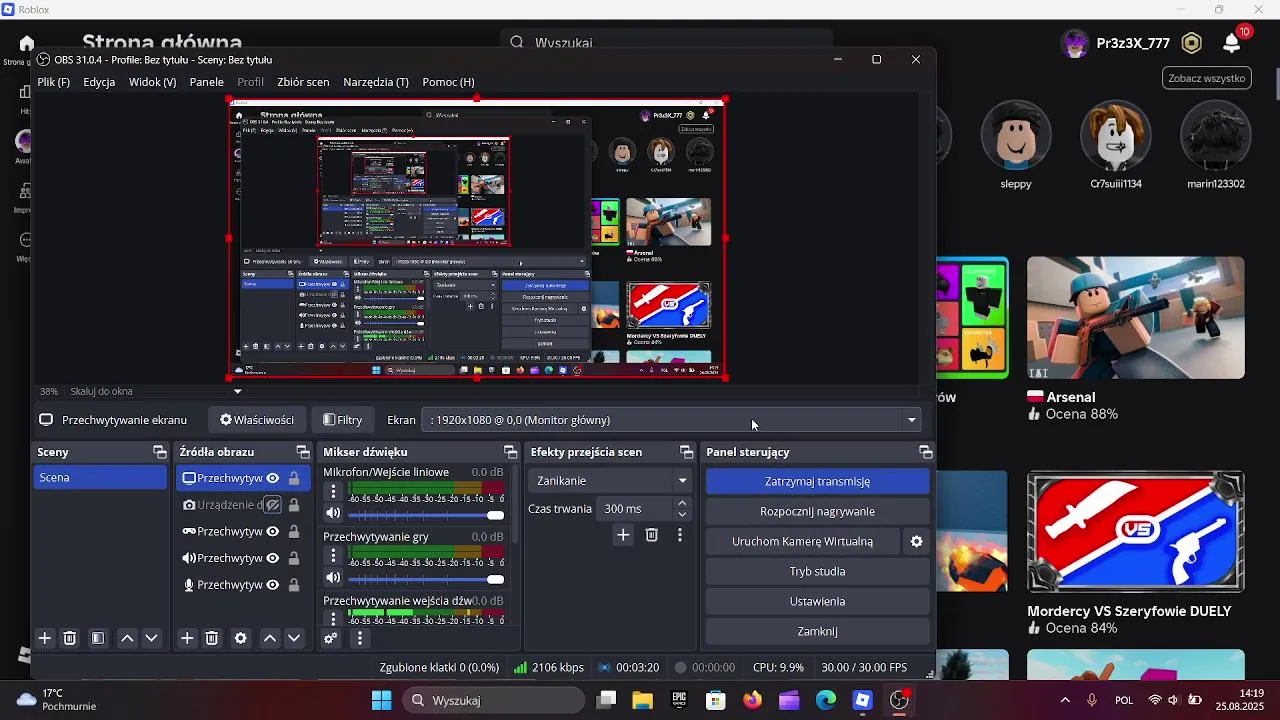Toggle lock on first screen capture source
Viewport: 1280px width, 720px height.
pos(294,478)
